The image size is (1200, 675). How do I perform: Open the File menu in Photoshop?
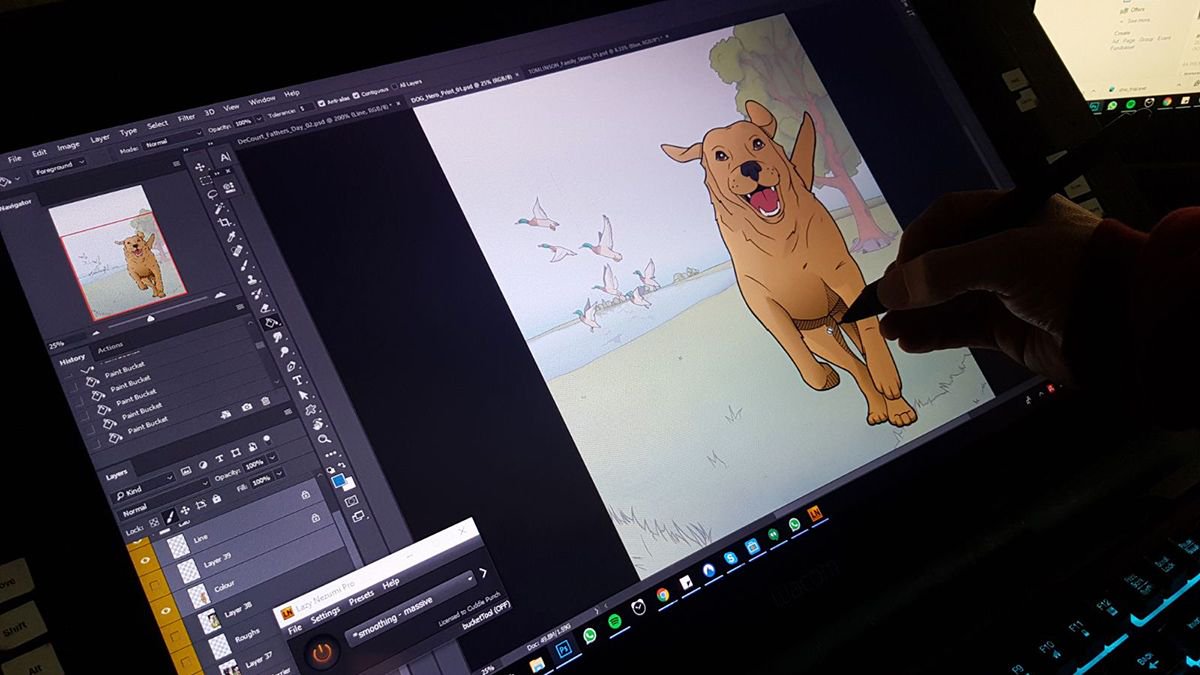coord(15,159)
